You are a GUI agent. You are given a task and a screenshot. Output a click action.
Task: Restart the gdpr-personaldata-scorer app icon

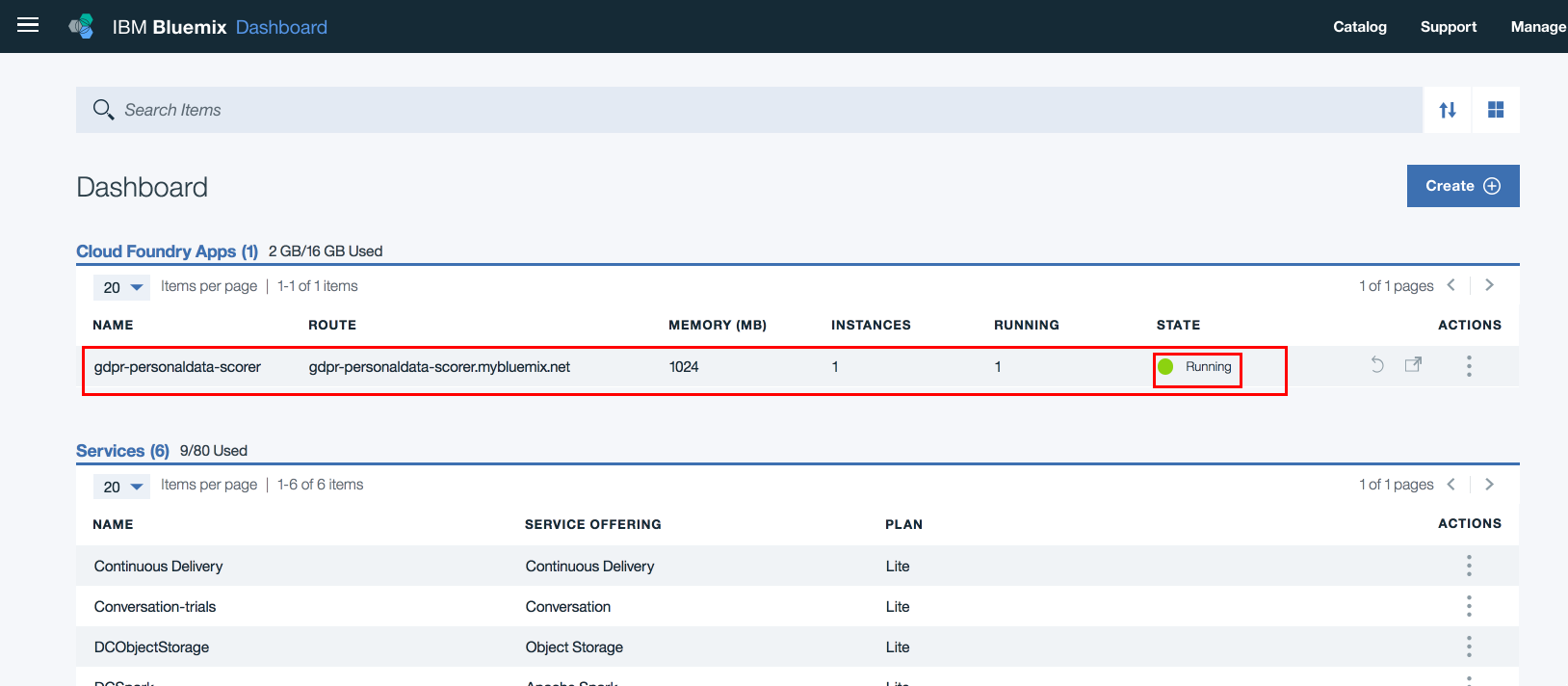click(1377, 364)
